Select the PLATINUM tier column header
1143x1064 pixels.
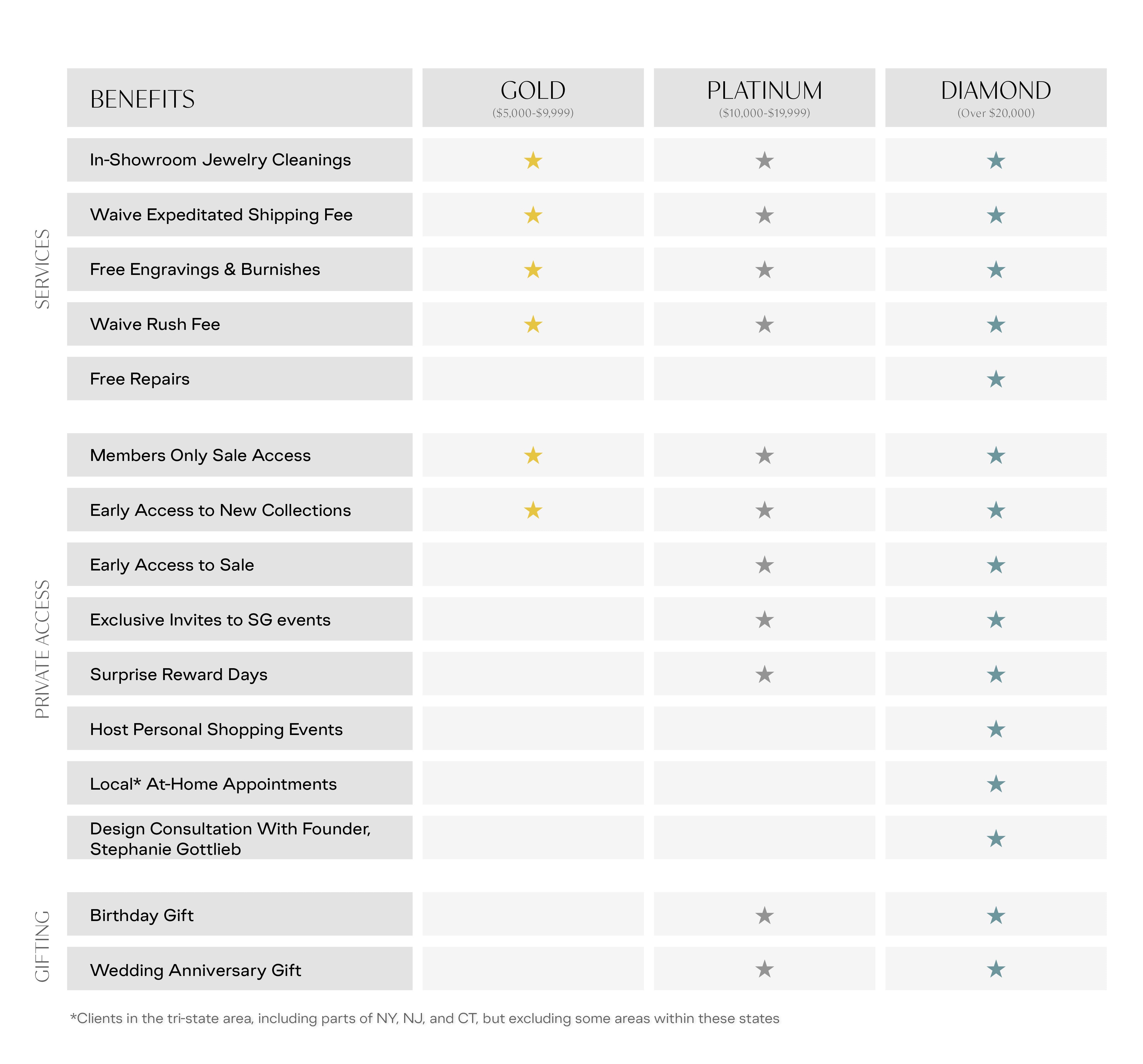coord(764,98)
